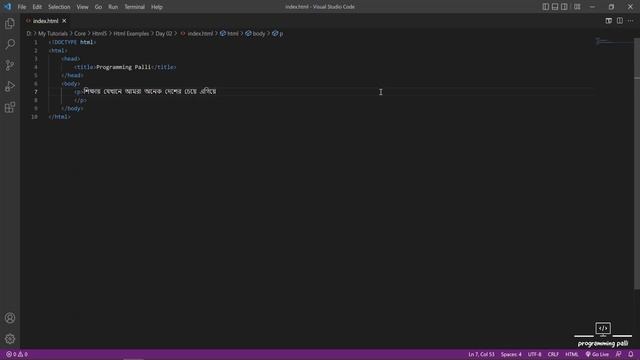
Task: Open the Source Control view icon
Action: (10, 65)
